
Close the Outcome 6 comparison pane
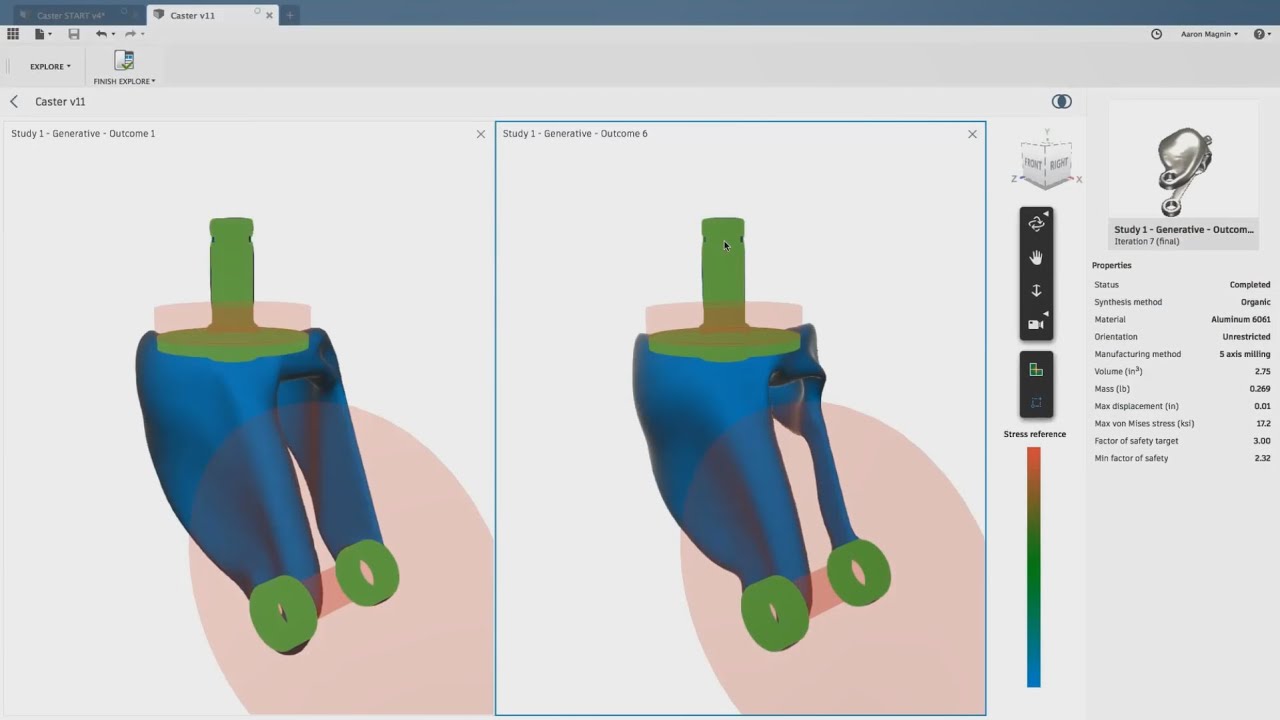point(972,134)
